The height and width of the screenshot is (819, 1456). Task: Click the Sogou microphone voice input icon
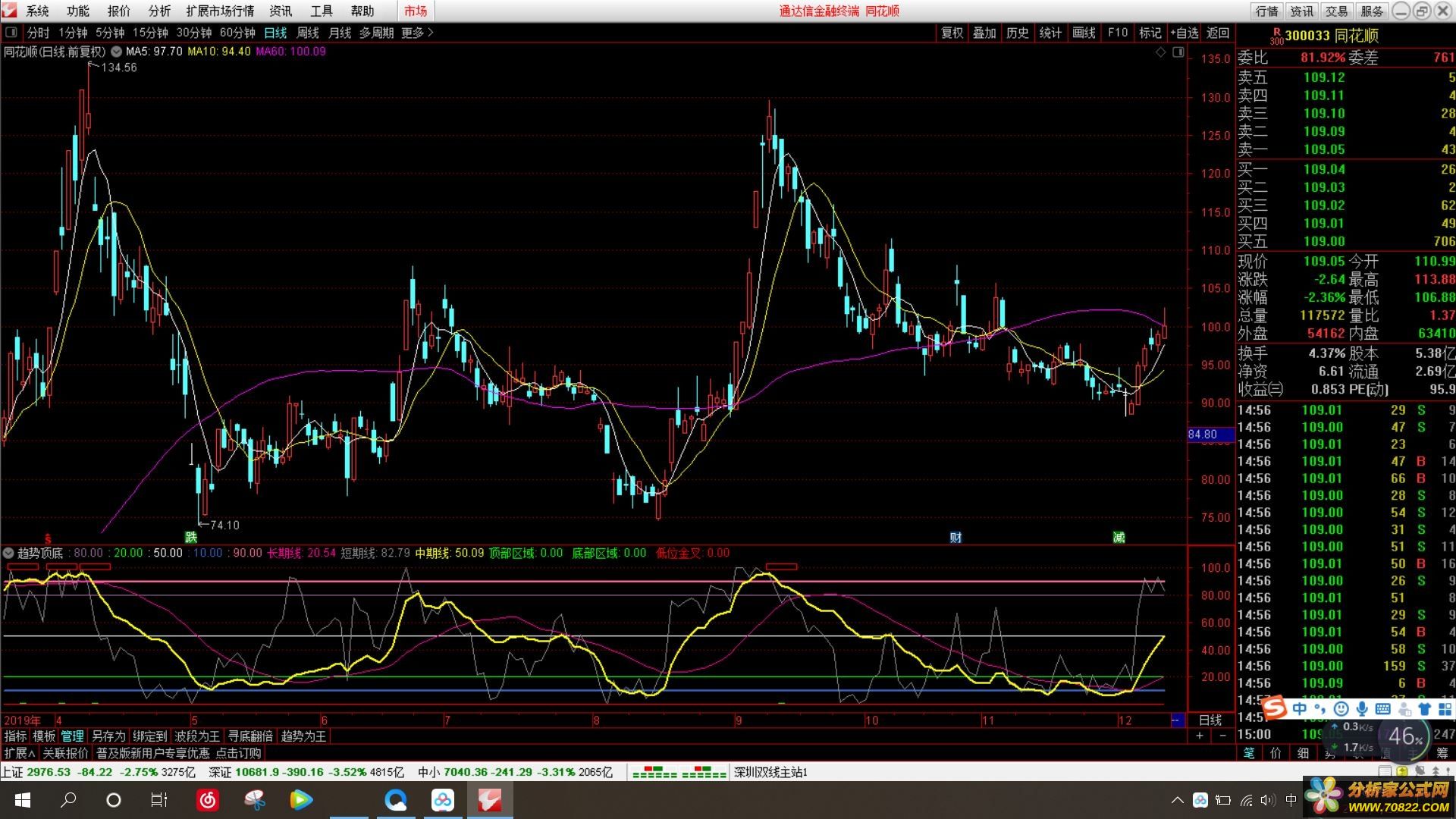coord(1362,709)
